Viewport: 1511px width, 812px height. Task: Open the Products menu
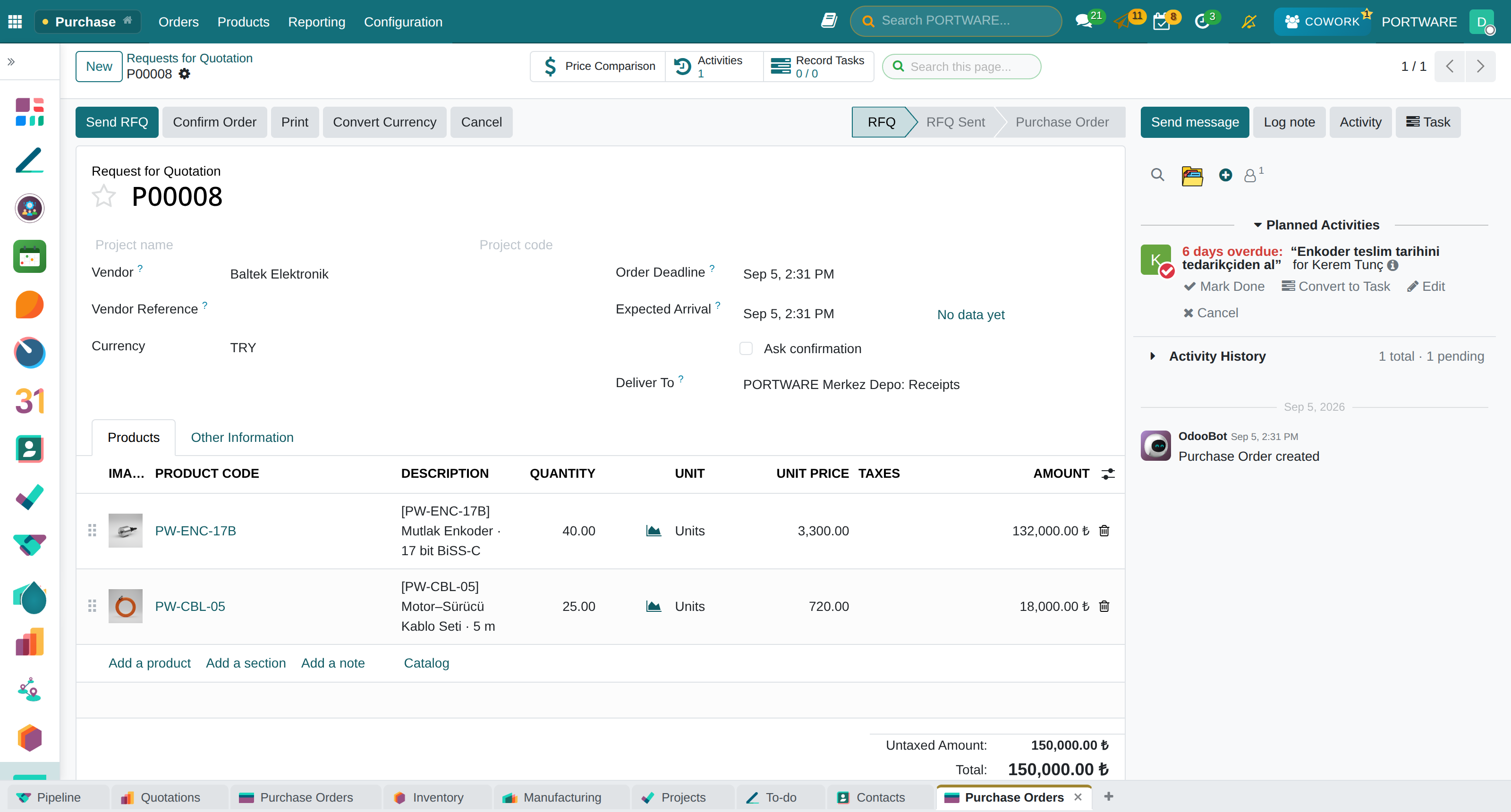(x=244, y=22)
